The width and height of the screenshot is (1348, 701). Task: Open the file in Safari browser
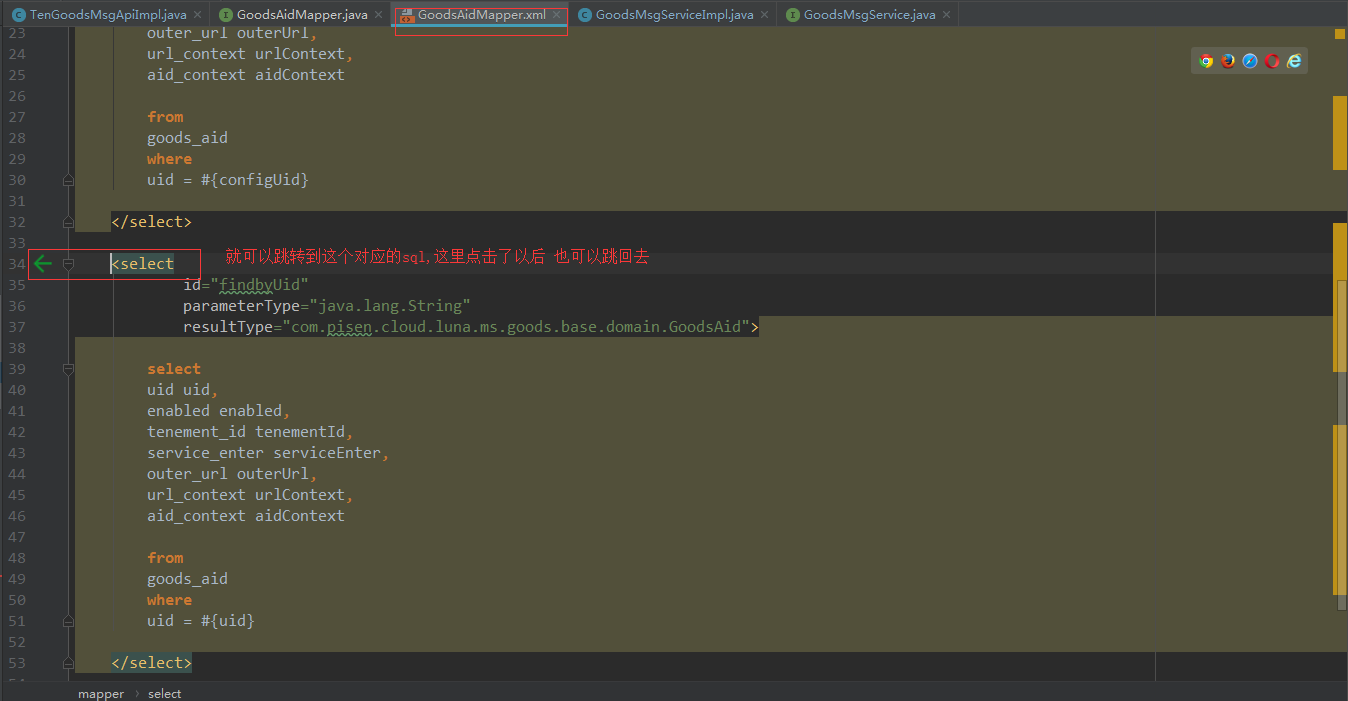tap(1249, 60)
